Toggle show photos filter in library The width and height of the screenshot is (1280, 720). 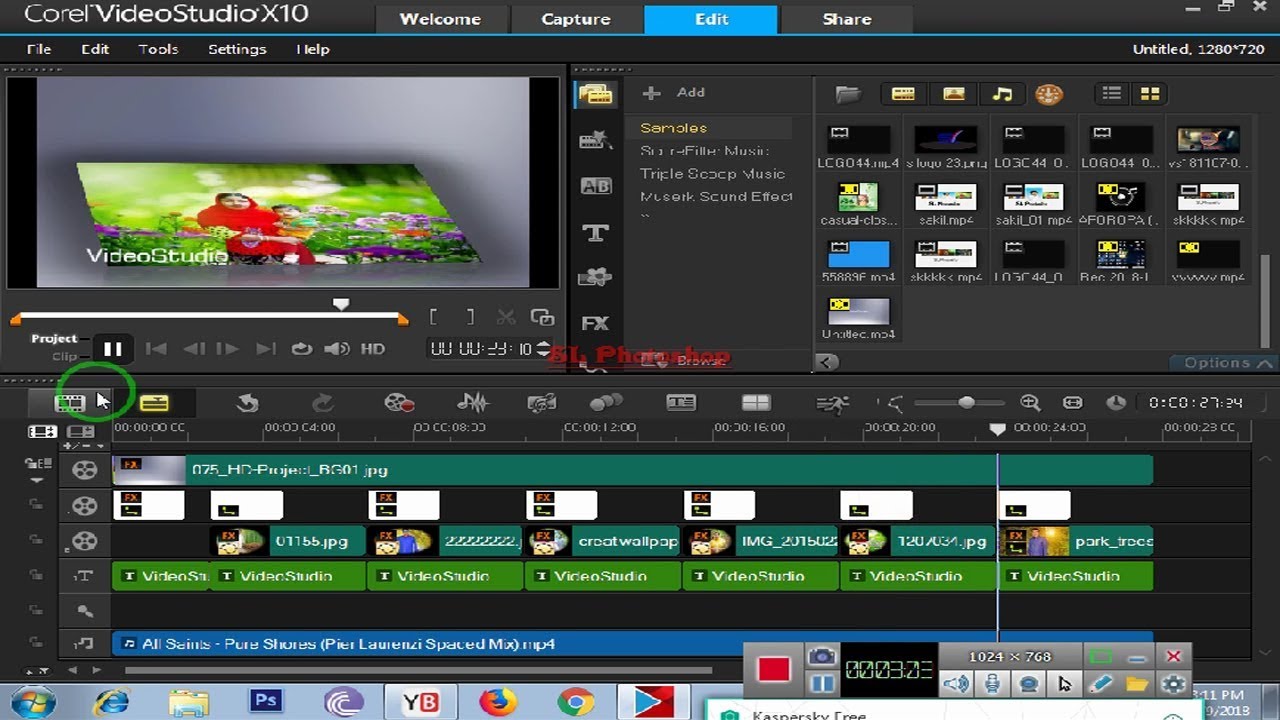(953, 94)
